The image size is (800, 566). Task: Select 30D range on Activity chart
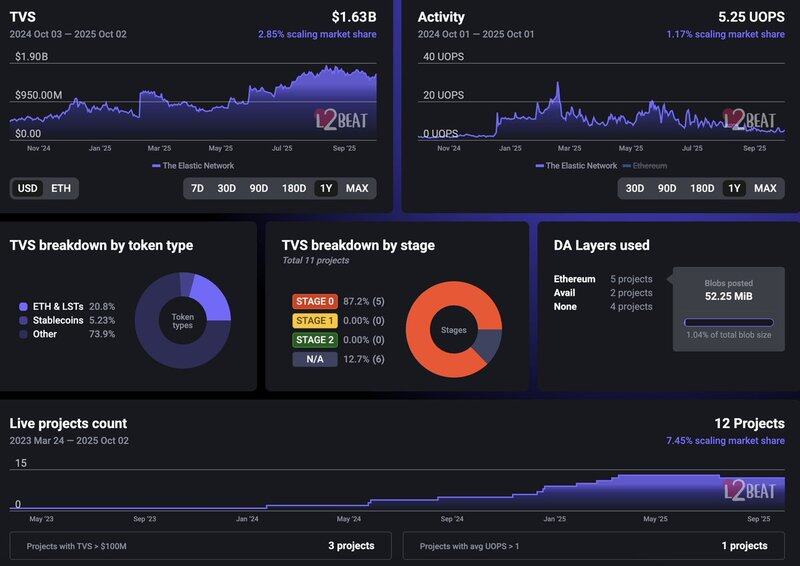tap(635, 188)
